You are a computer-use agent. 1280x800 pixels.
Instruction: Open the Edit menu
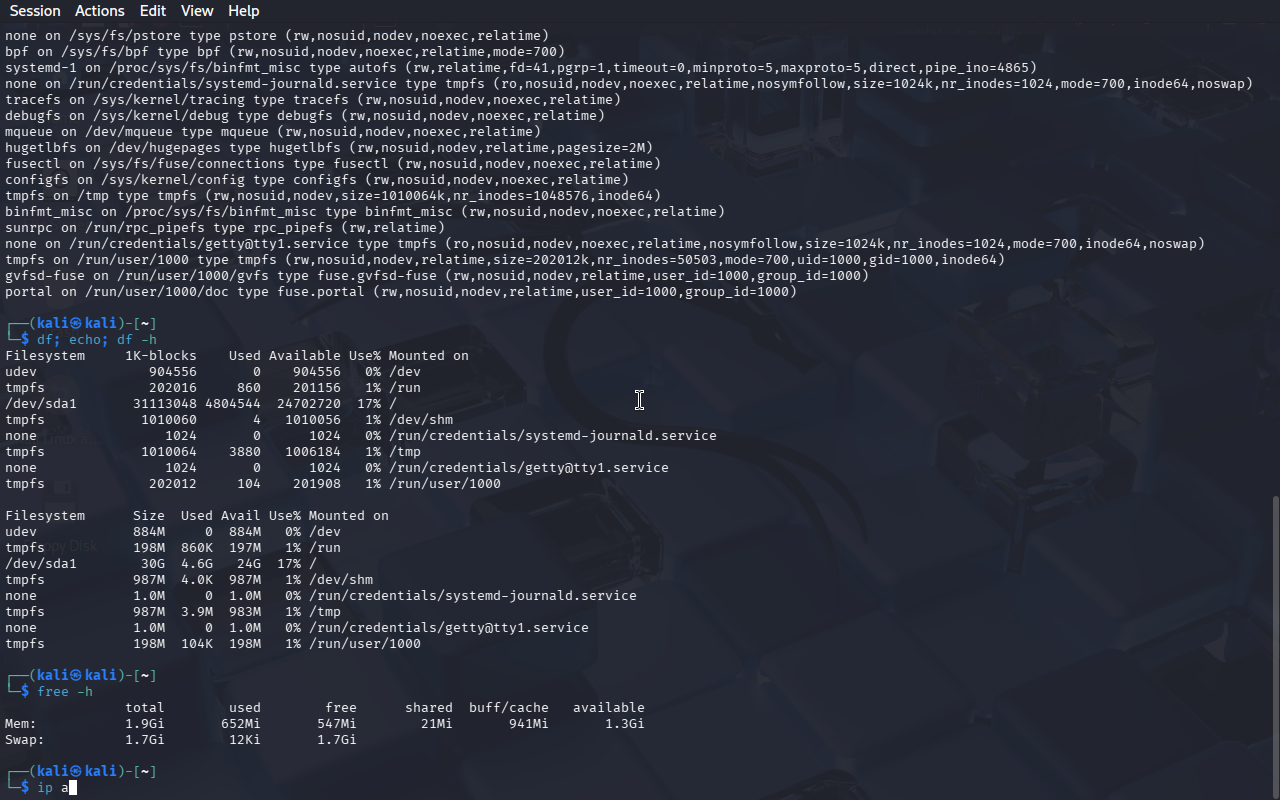[153, 11]
